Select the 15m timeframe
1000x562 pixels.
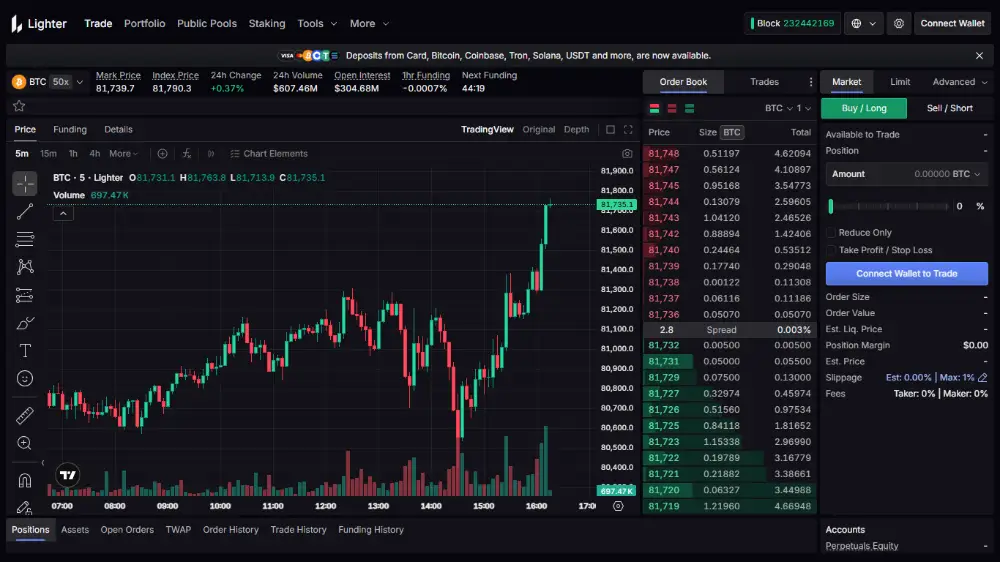48,154
